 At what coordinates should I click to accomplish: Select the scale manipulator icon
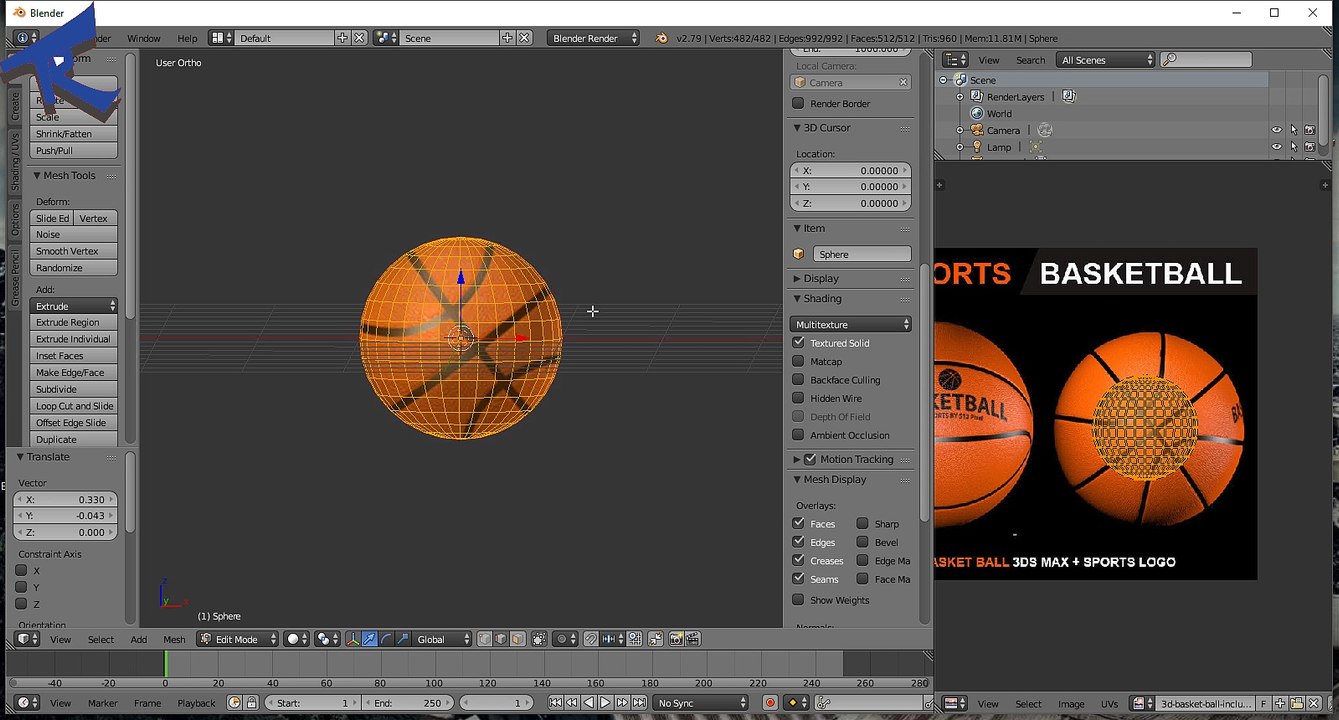click(x=403, y=639)
